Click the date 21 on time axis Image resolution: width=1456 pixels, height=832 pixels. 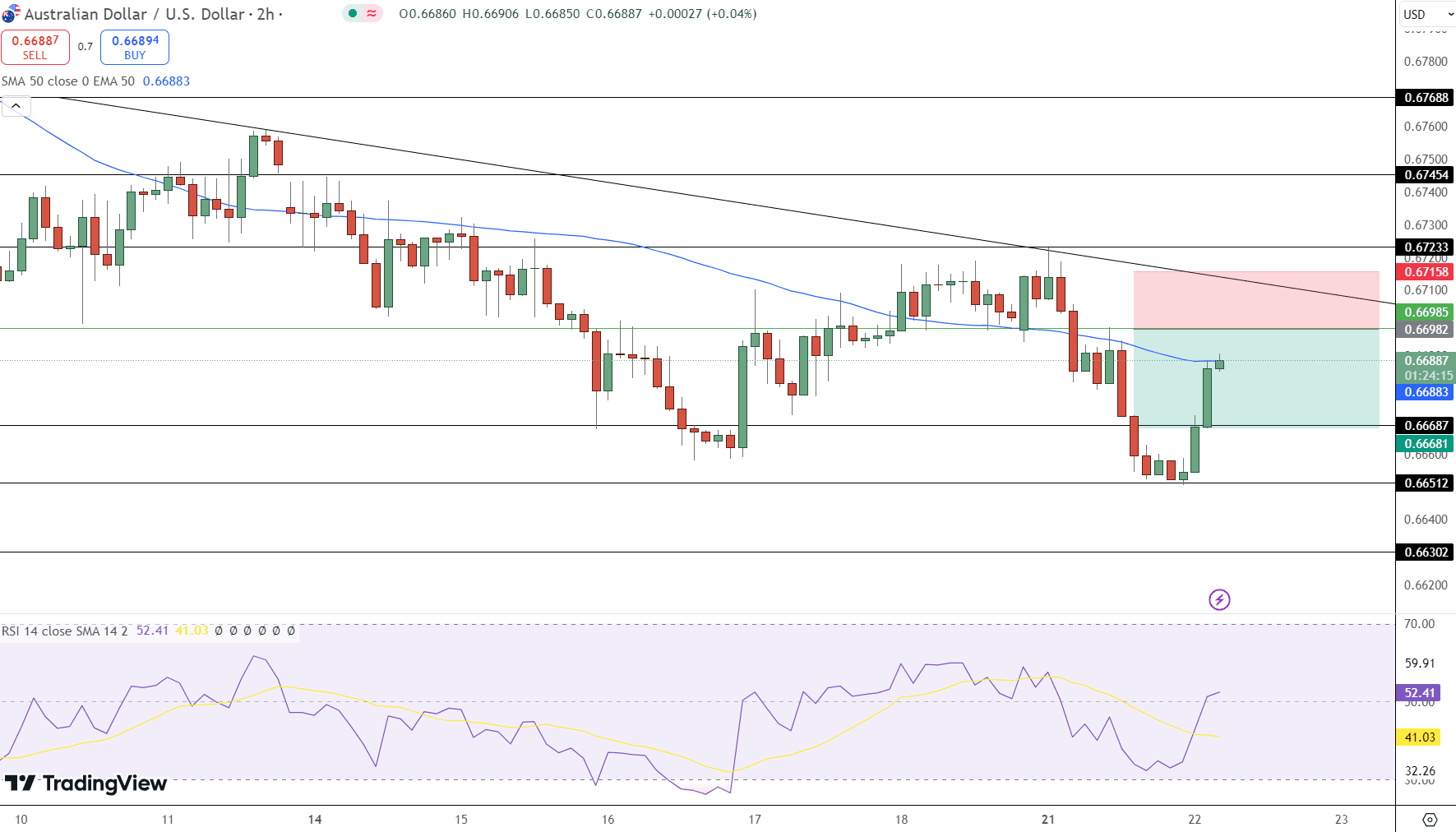(1048, 820)
